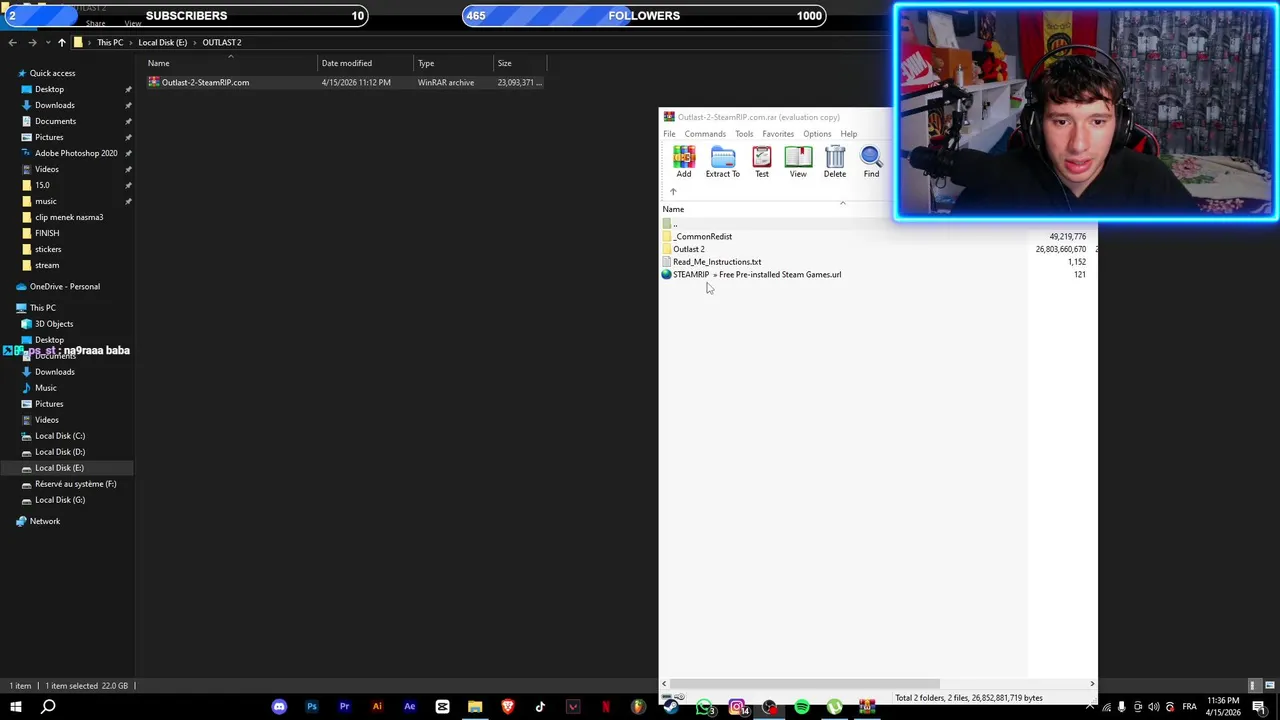Screen dimensions: 1280x720
Task: Select This PC in navigation pane
Action: pyautogui.click(x=42, y=308)
